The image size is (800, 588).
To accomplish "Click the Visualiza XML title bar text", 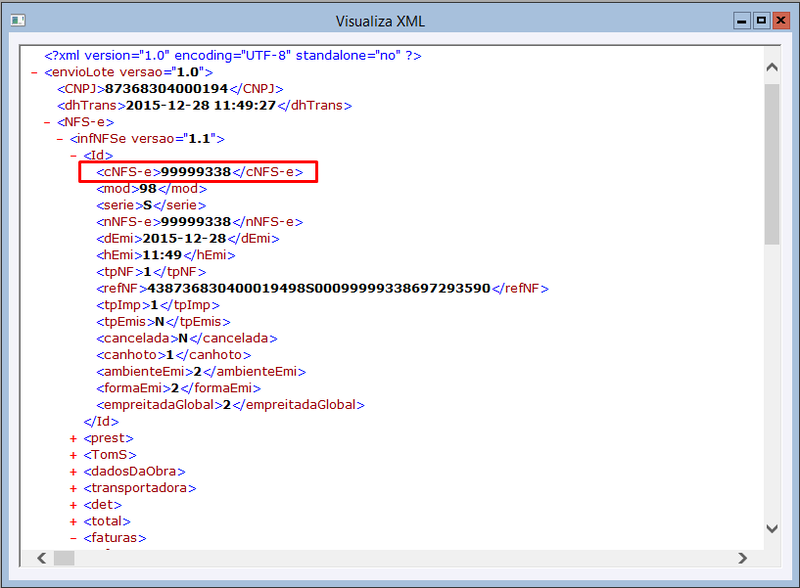I will (380, 21).
